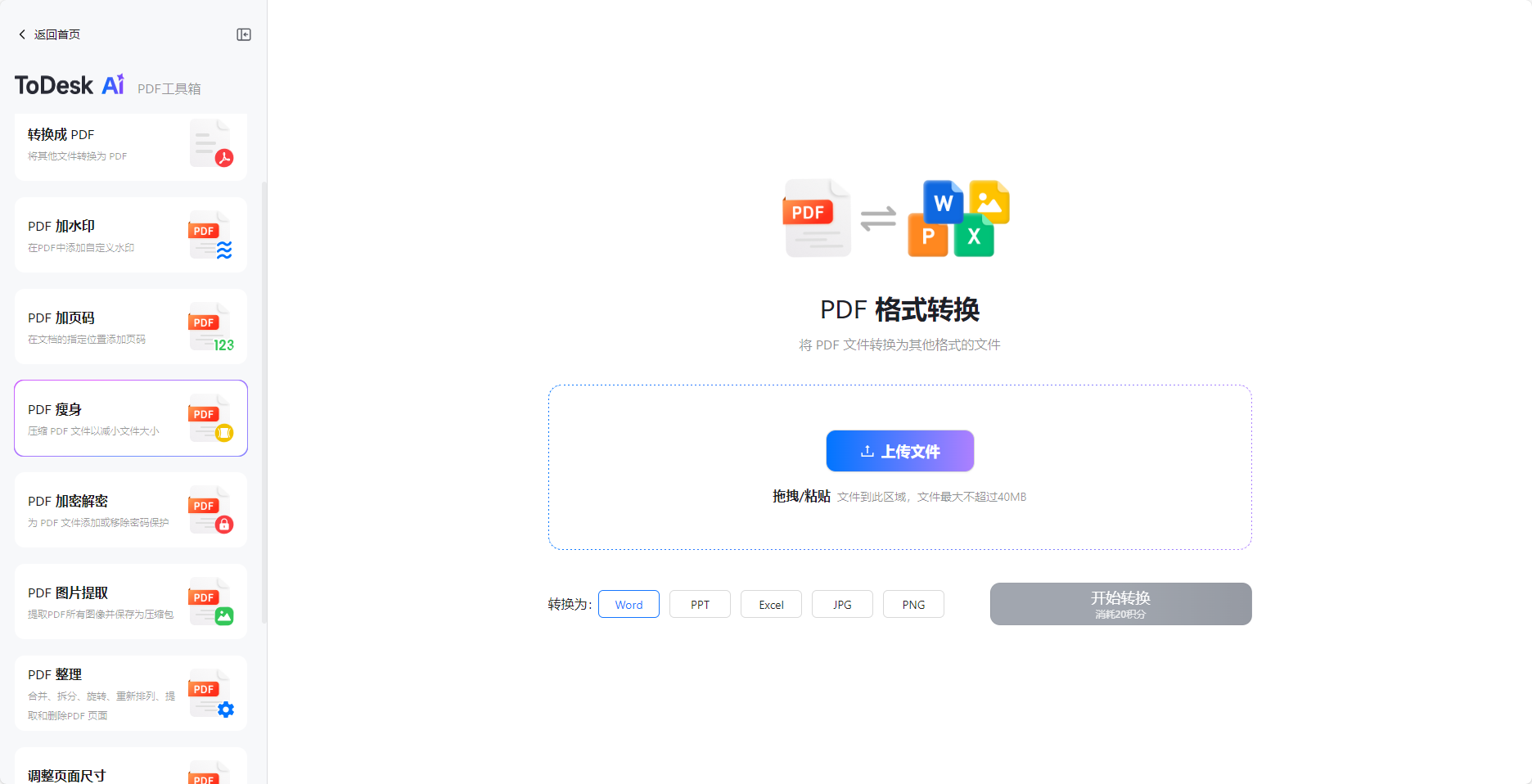Click the 上传文件 upload button
1532x784 pixels.
tap(900, 451)
